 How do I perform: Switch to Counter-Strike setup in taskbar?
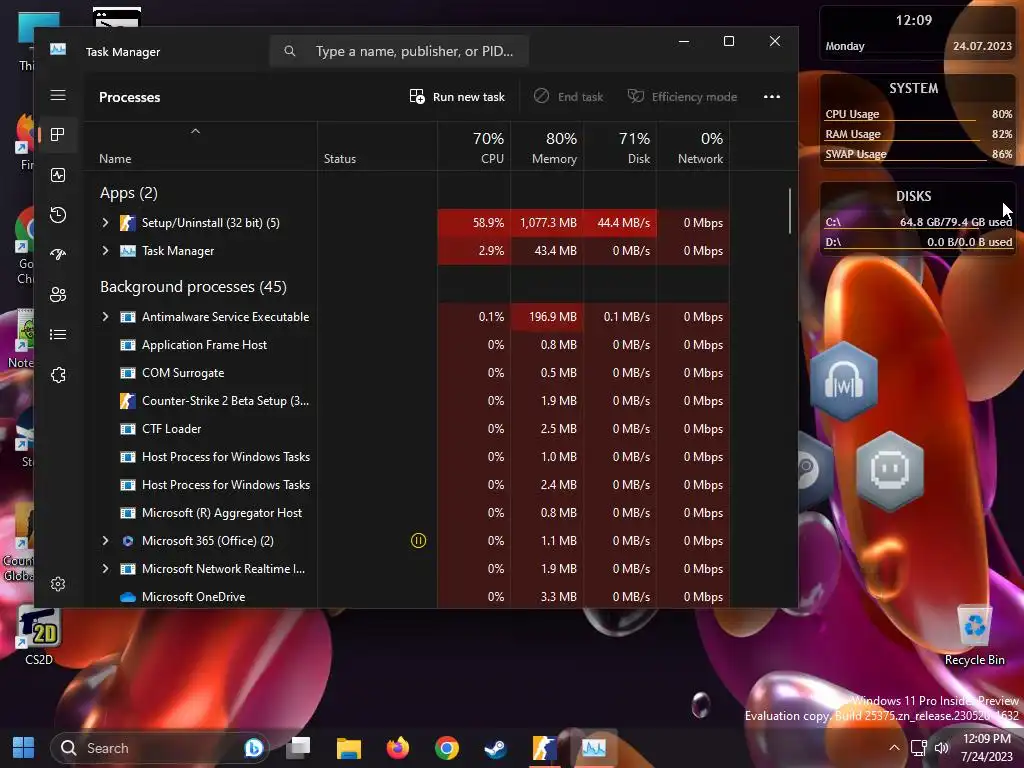(x=545, y=748)
